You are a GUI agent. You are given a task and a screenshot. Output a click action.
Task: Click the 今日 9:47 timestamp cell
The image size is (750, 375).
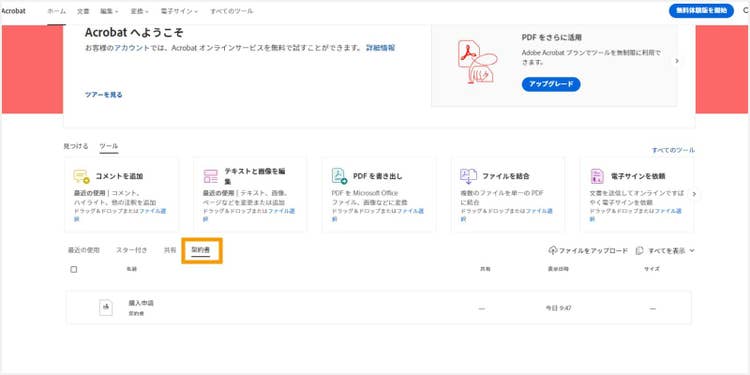559,309
